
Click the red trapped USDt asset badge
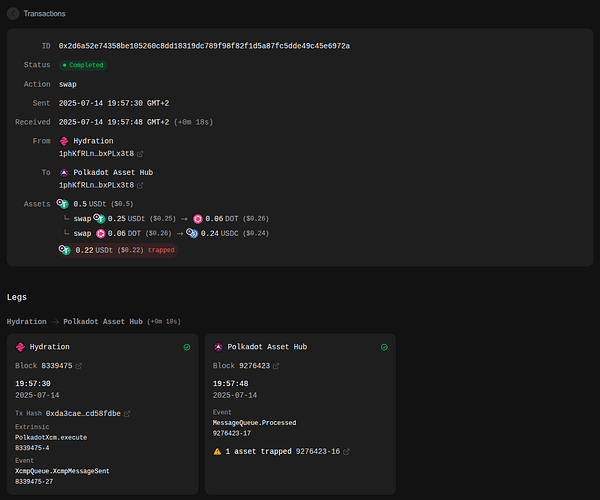[117, 250]
